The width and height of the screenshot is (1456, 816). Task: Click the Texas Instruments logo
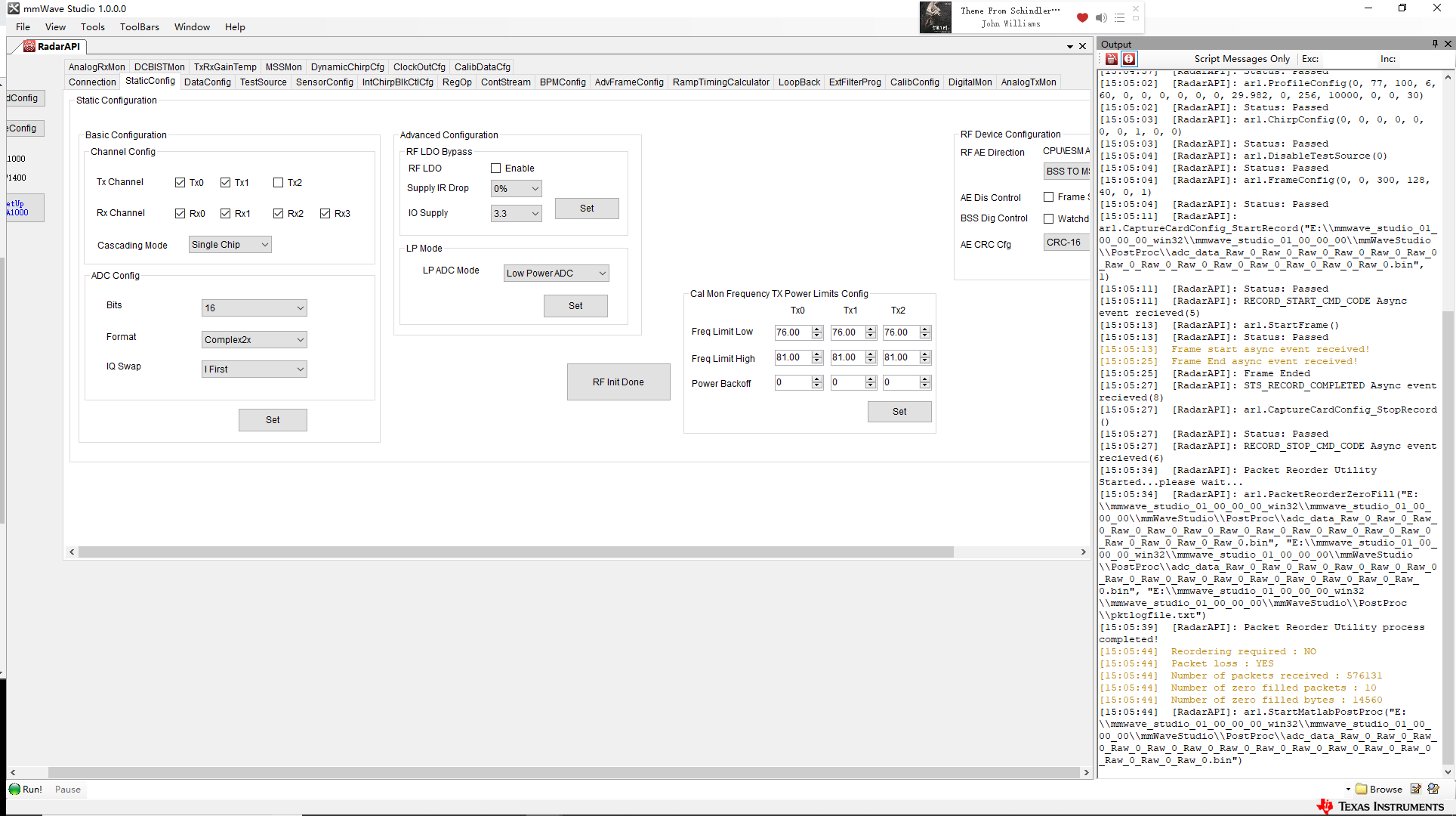click(x=1380, y=806)
